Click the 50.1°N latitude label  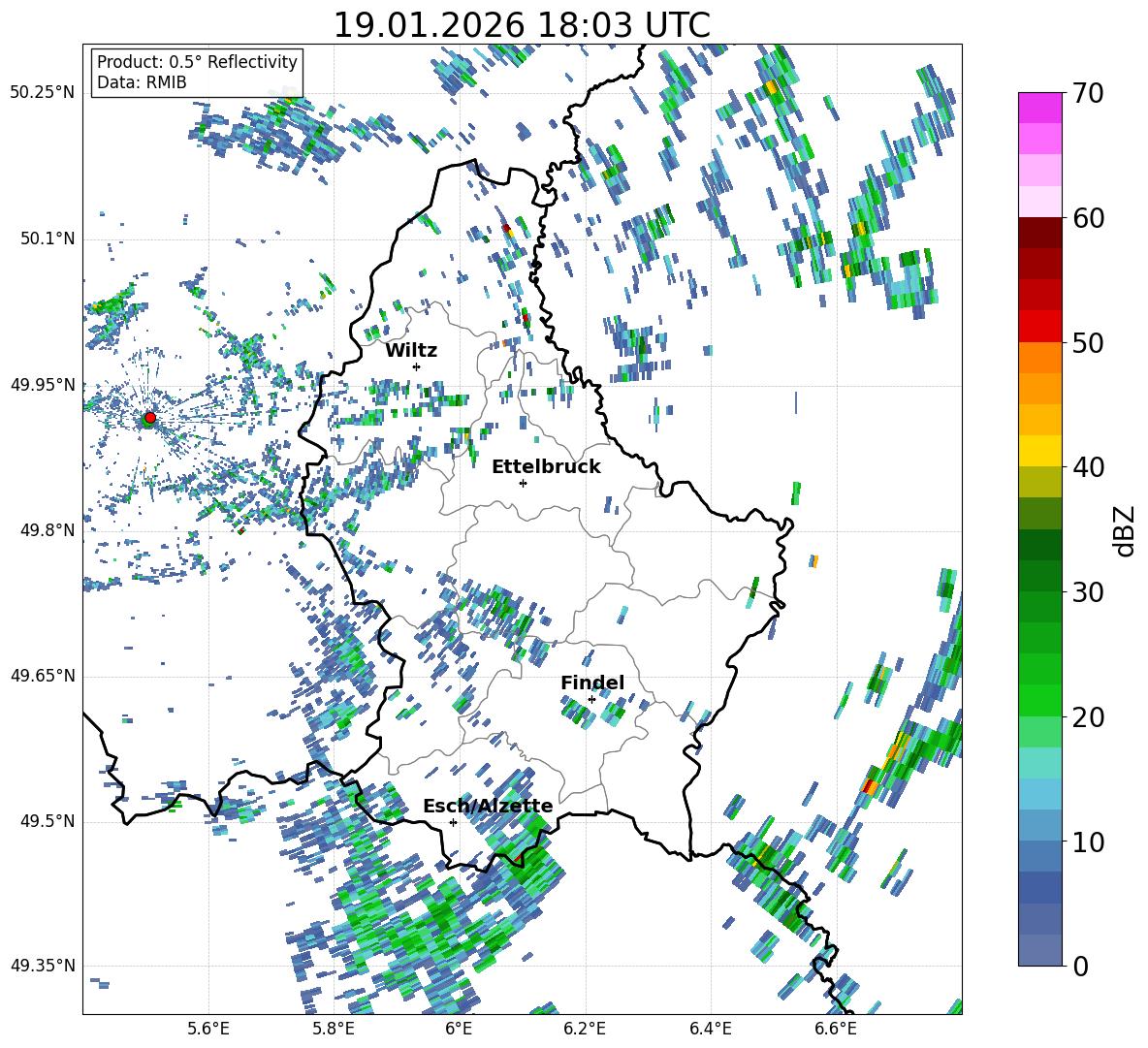[47, 238]
